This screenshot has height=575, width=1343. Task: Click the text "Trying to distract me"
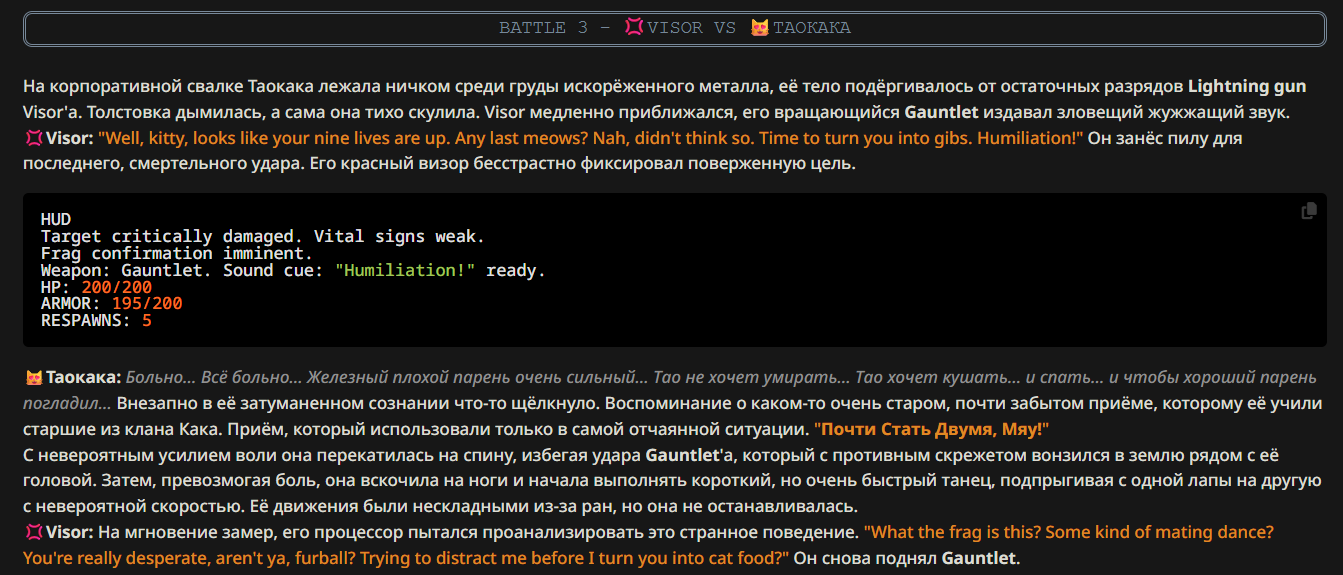(x=447, y=558)
